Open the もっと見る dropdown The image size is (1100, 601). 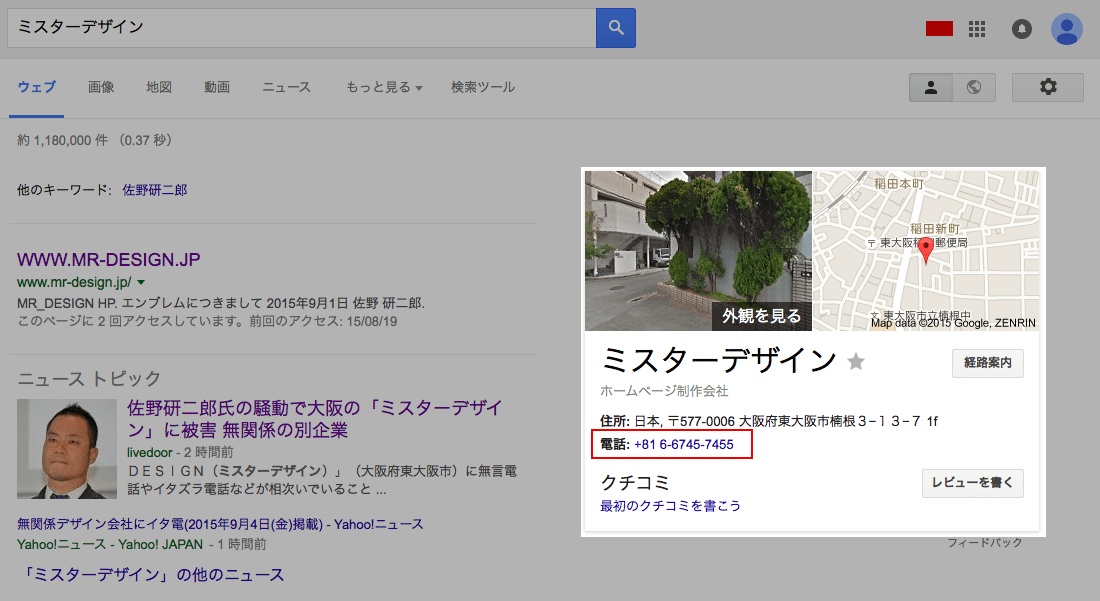[384, 87]
